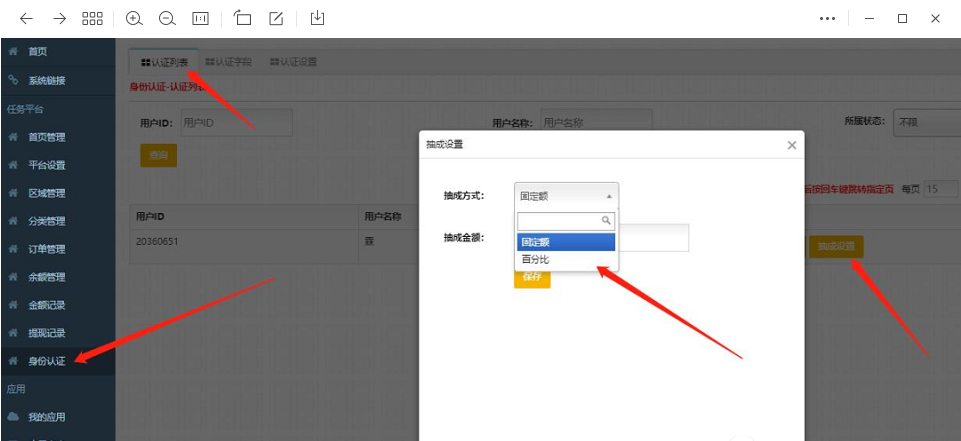The width and height of the screenshot is (961, 441).
Task: Select 百分比 from the dropdown list
Action: [x=536, y=260]
